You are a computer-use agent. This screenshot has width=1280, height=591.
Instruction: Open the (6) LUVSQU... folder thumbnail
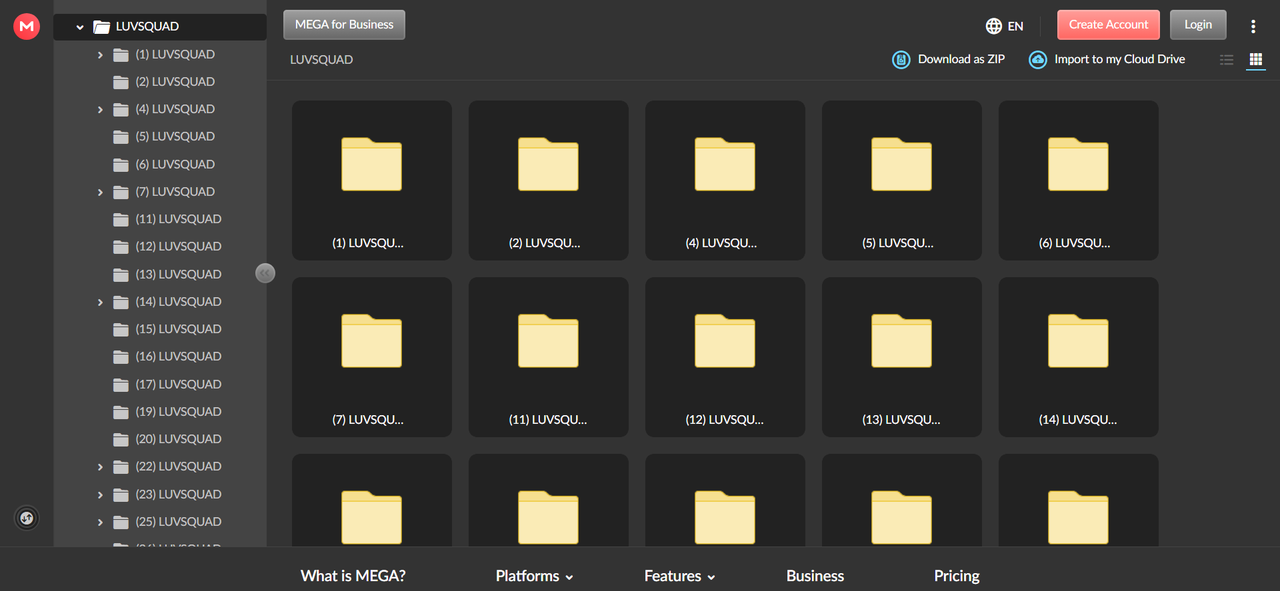pyautogui.click(x=1079, y=180)
